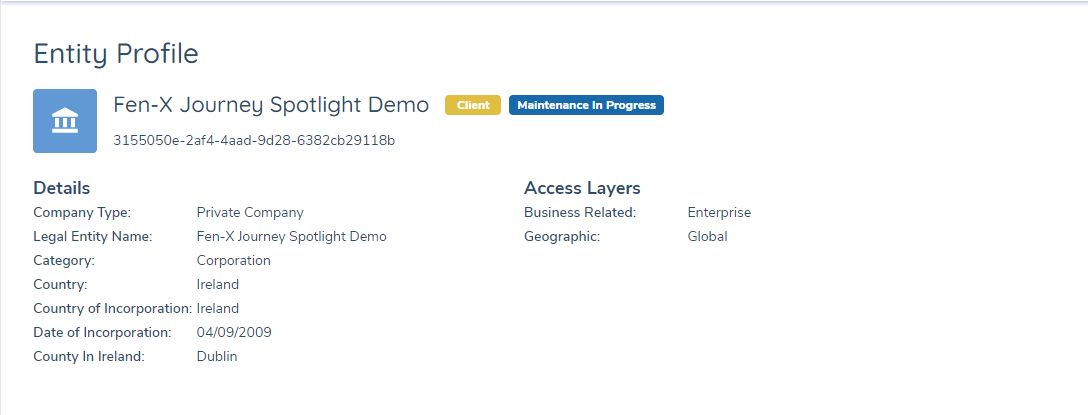
Task: Click the Details section heading
Action: (x=62, y=188)
